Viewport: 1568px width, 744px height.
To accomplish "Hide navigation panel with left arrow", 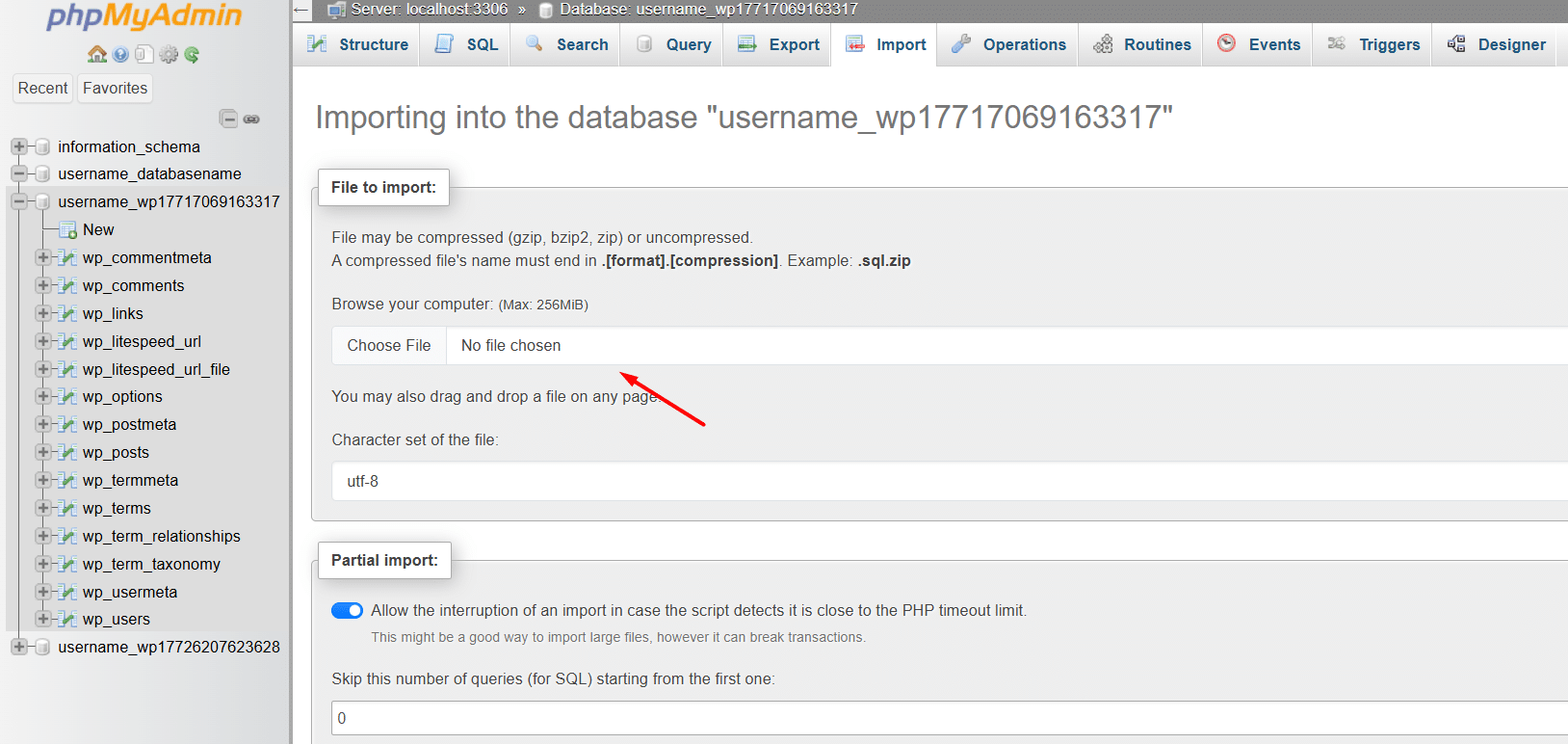I will [x=301, y=11].
